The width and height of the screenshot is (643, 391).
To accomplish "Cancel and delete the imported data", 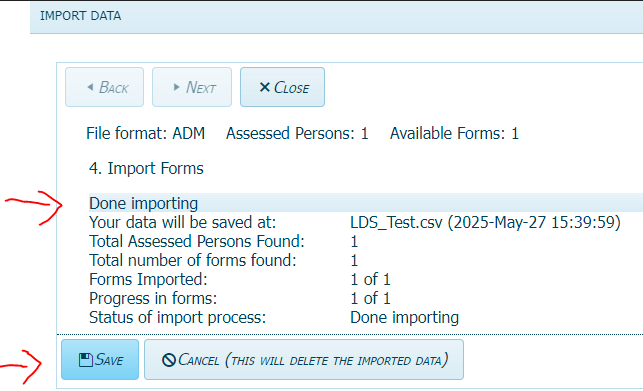I will tap(304, 359).
